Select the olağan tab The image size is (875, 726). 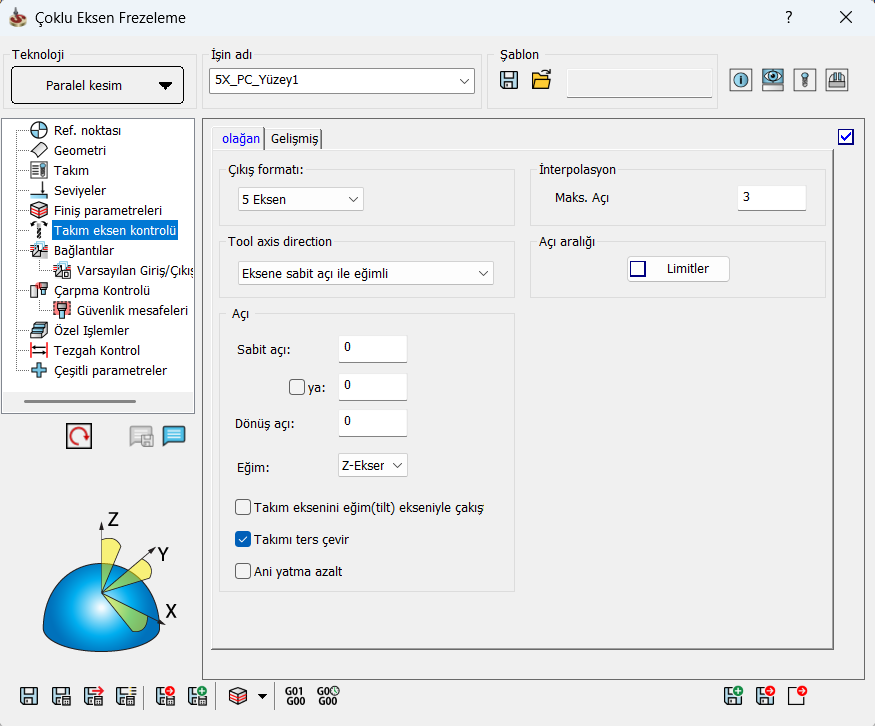click(x=241, y=139)
